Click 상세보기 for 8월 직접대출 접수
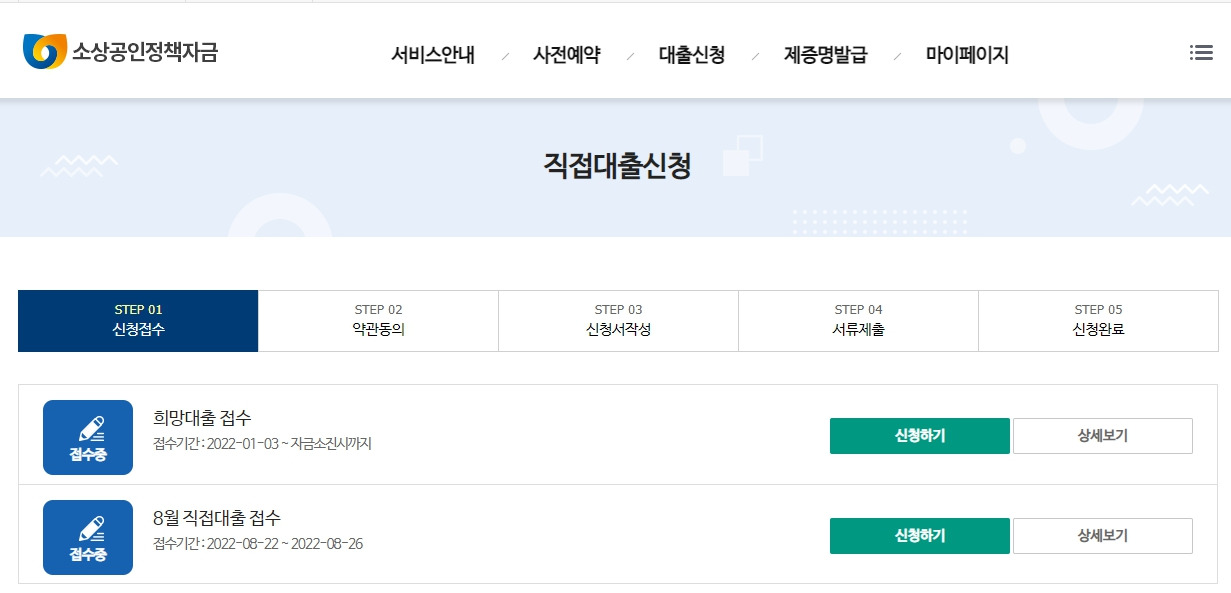Screen dimensions: 1231x593 tap(1103, 536)
